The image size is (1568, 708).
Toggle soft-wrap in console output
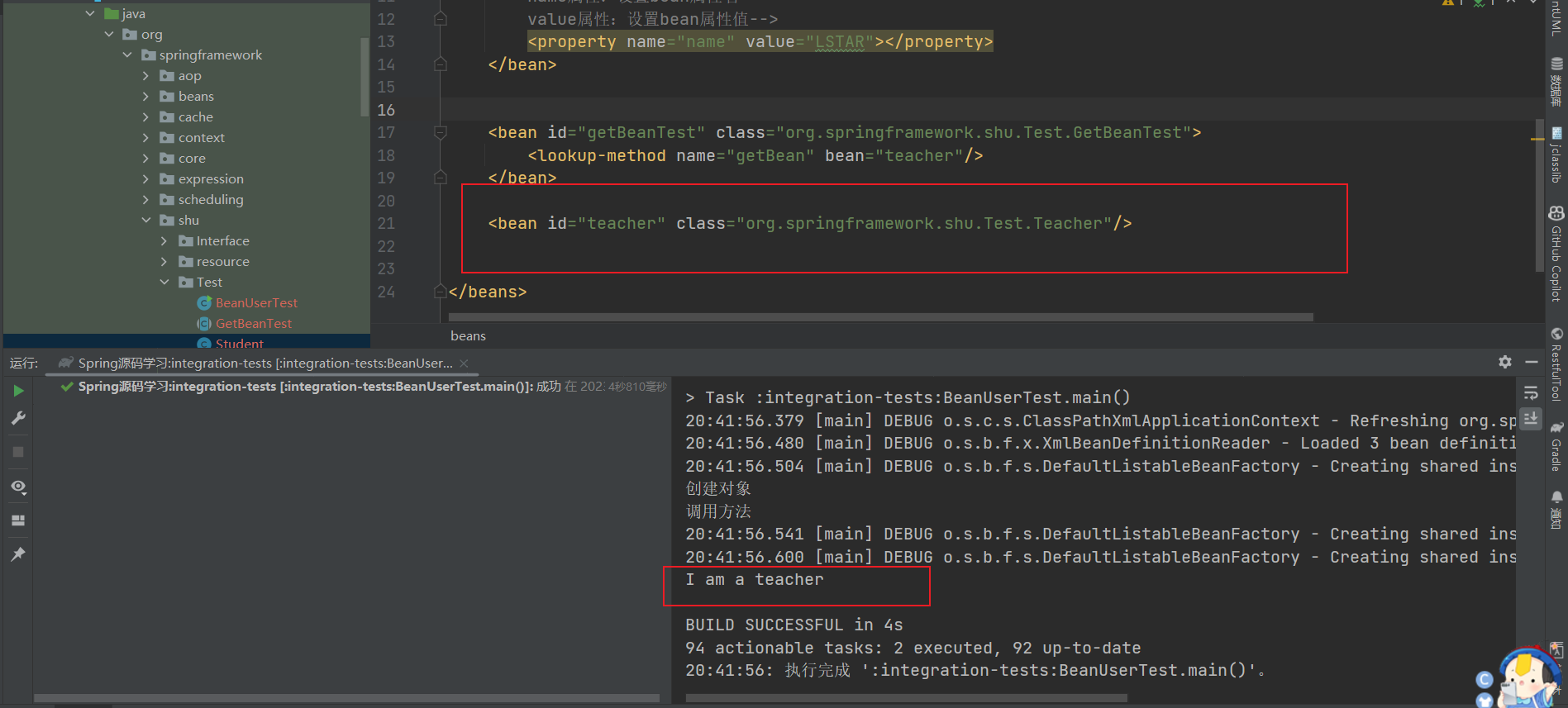click(1531, 392)
